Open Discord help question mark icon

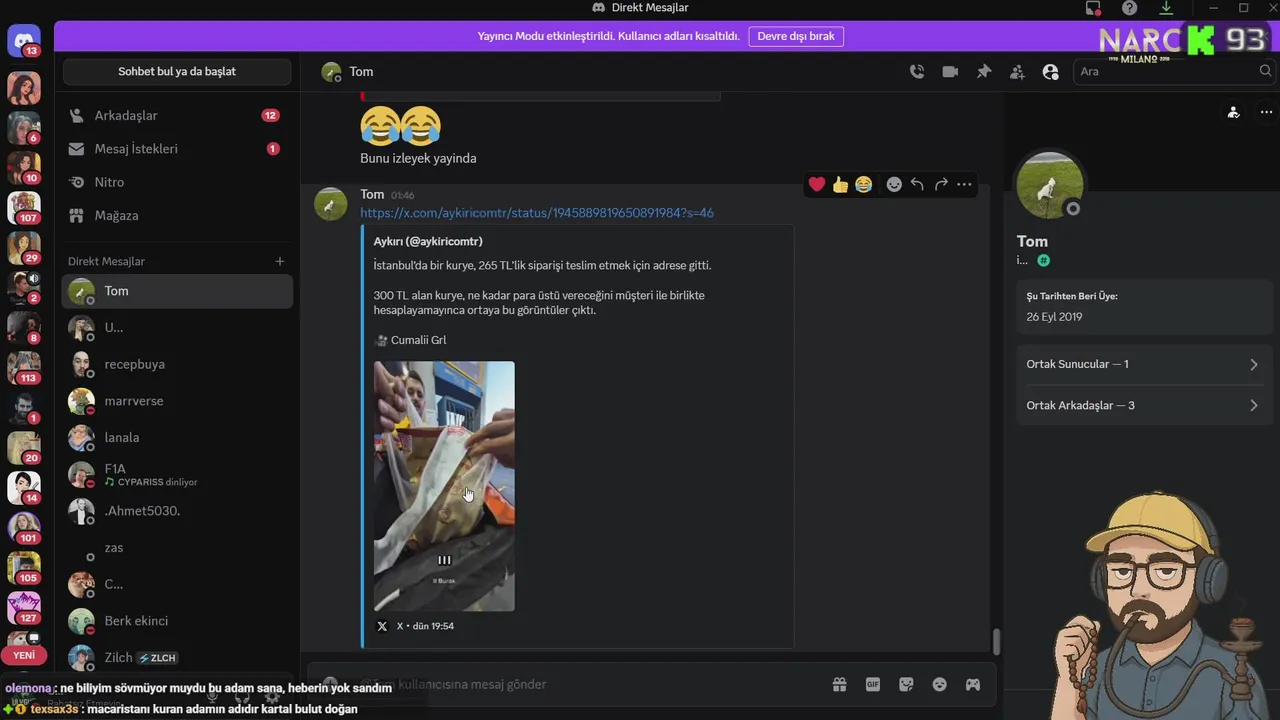(x=1129, y=8)
